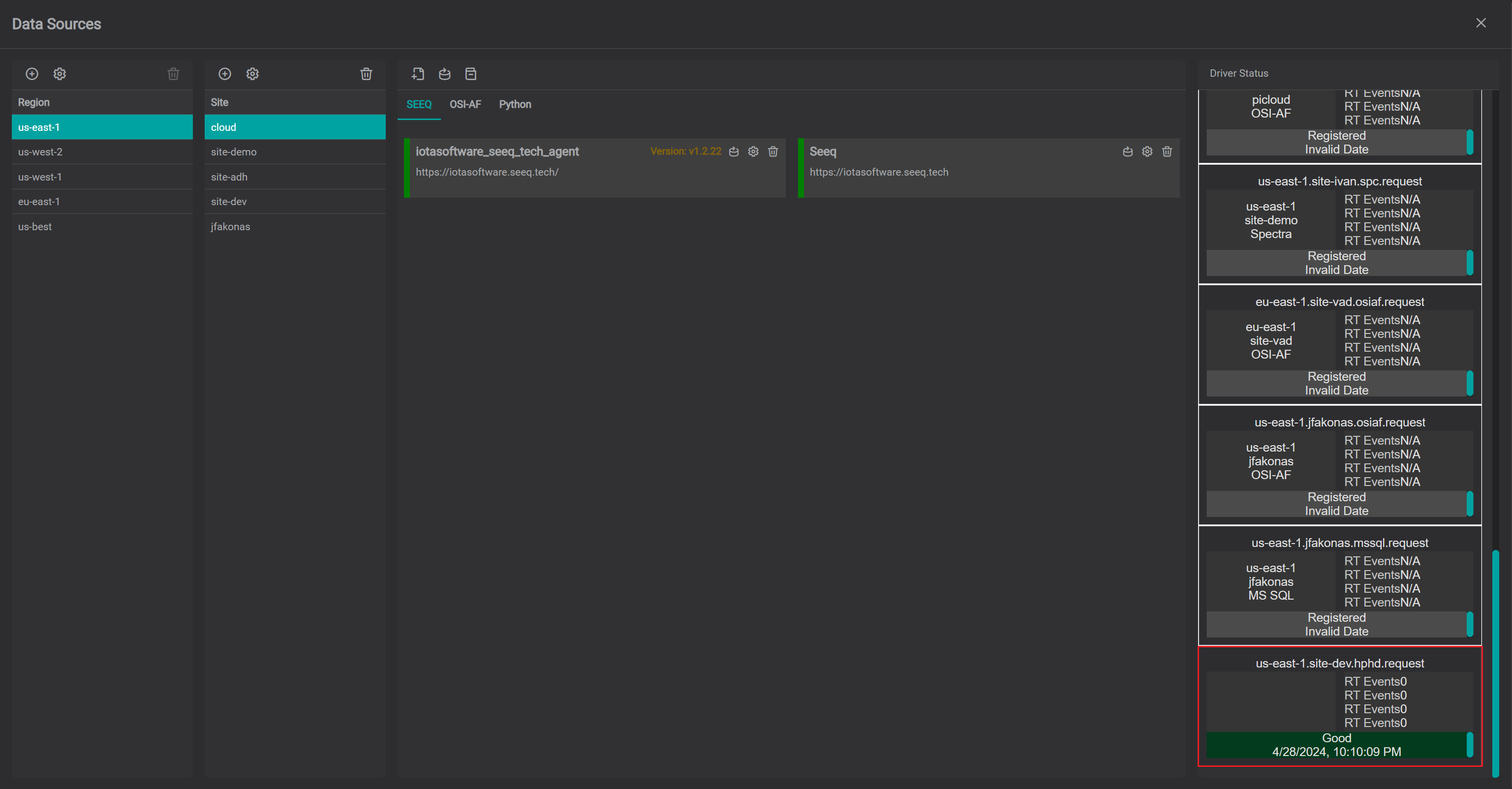Select the site-adh site
This screenshot has height=789, width=1512.
tap(295, 177)
